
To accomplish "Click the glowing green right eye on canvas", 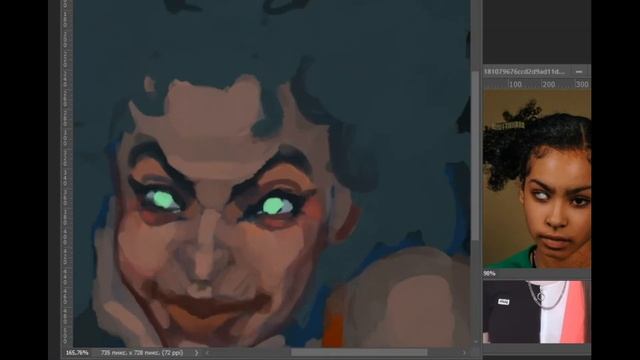I will coord(273,206).
